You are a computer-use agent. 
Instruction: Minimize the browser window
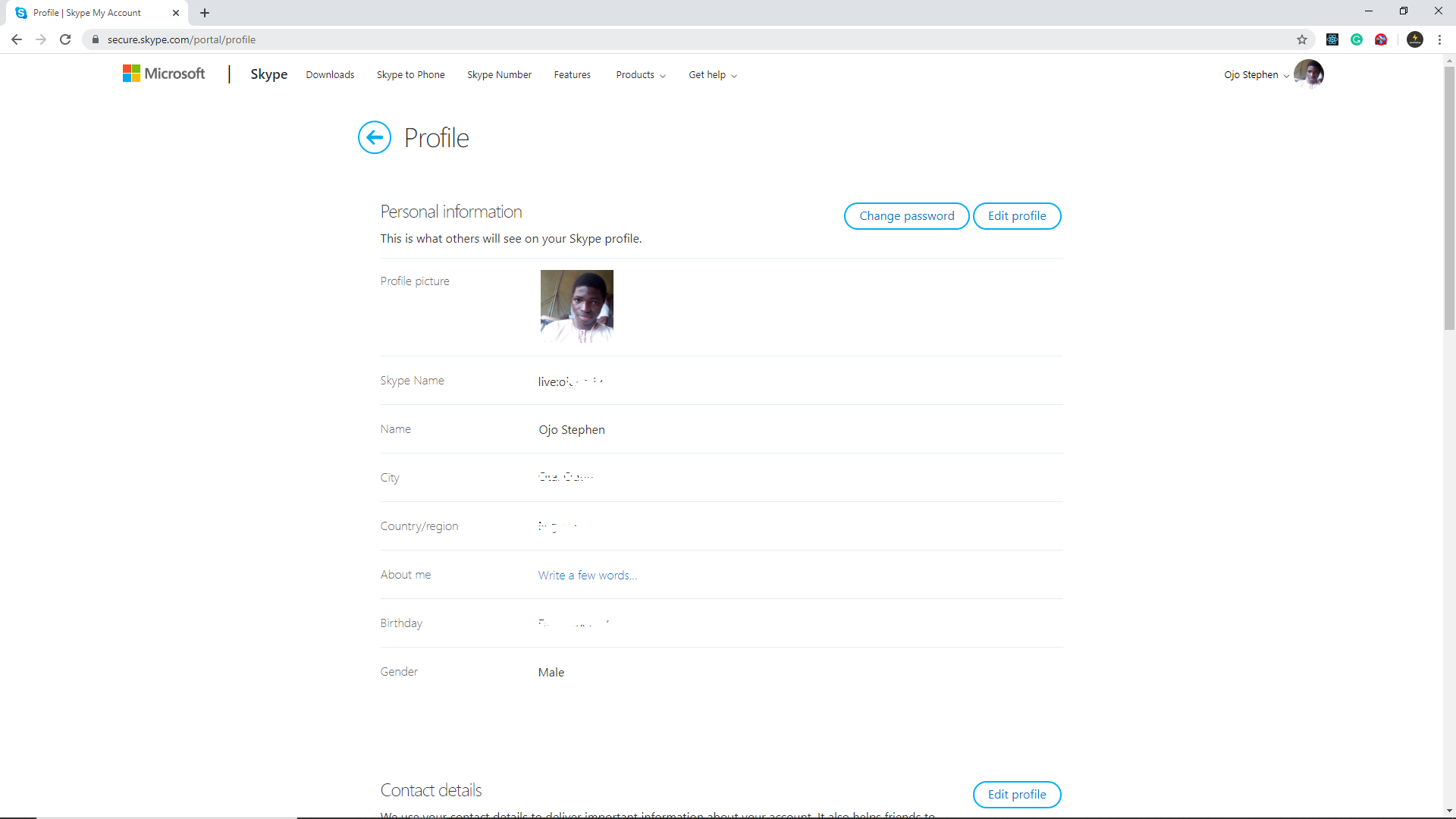tap(1369, 11)
